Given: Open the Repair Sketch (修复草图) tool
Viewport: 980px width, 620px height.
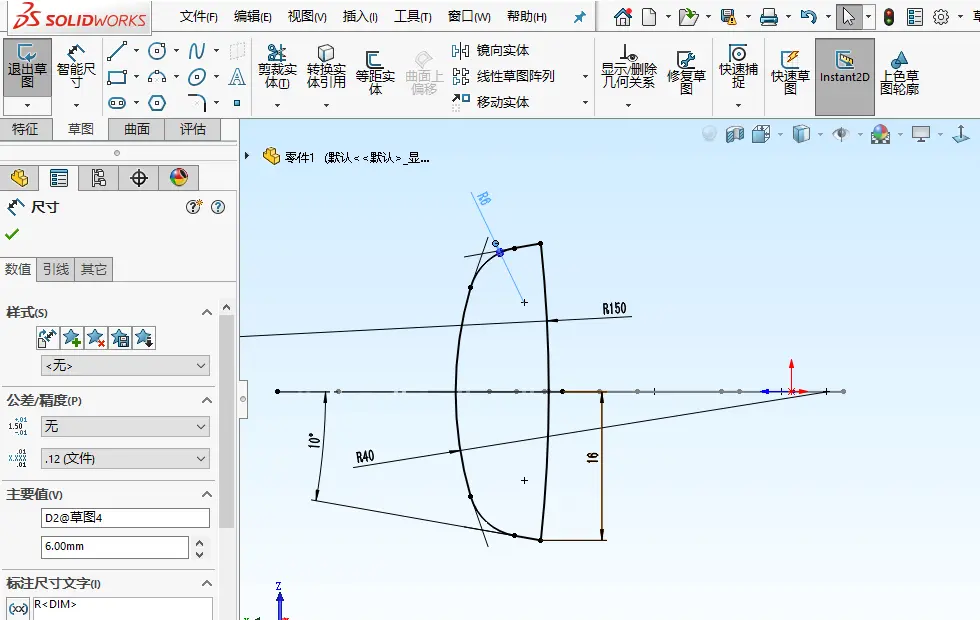Looking at the screenshot, I should [686, 72].
